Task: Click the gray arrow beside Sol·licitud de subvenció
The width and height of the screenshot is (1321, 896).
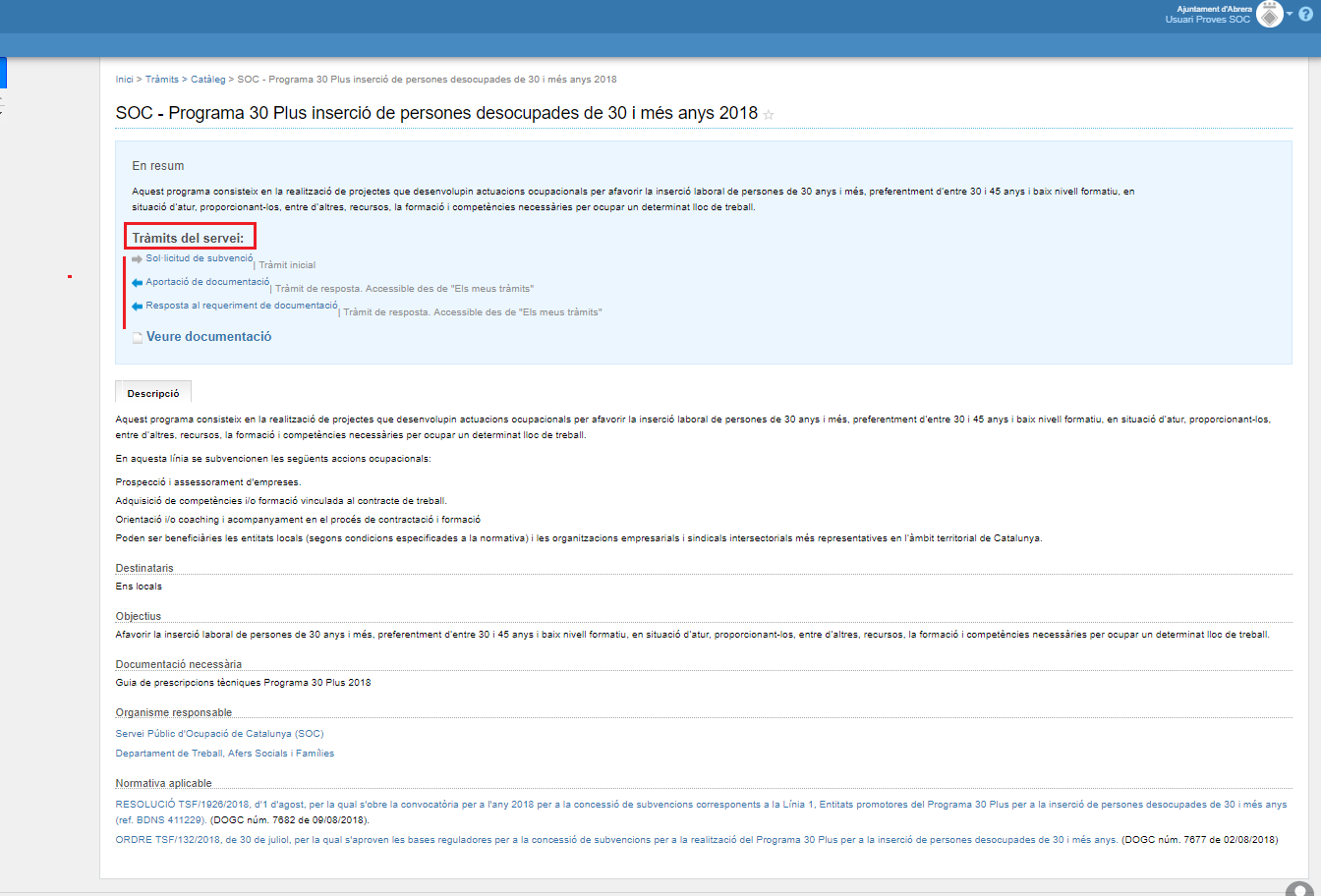Action: click(x=137, y=259)
